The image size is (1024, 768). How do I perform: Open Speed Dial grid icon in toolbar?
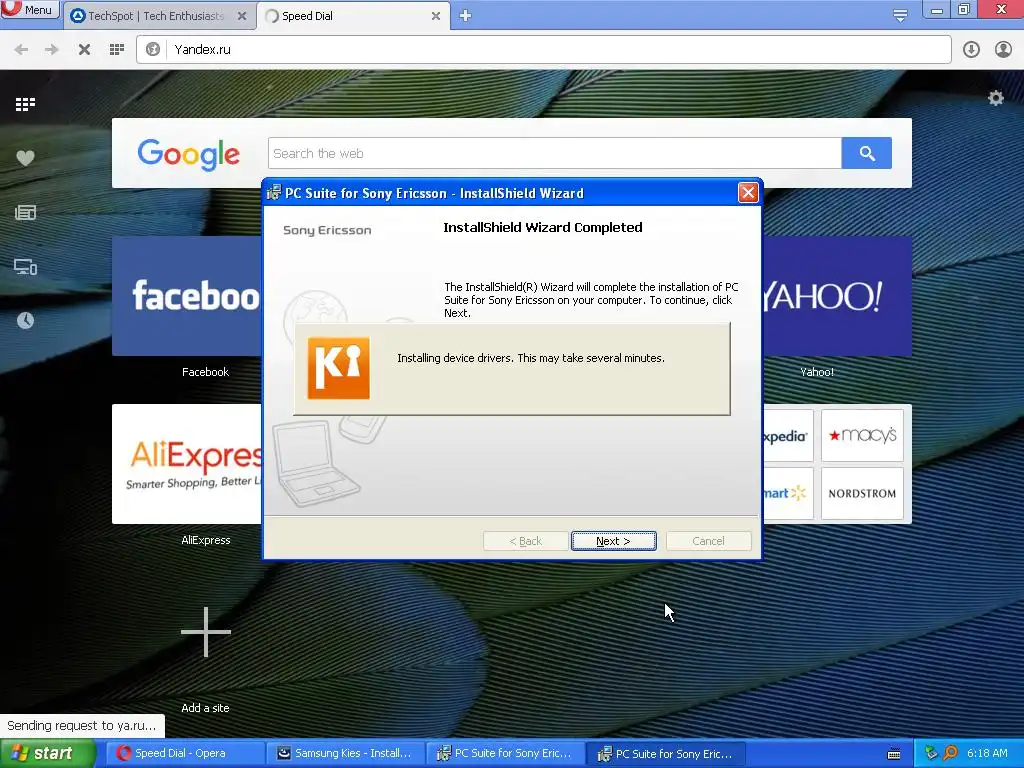click(117, 50)
